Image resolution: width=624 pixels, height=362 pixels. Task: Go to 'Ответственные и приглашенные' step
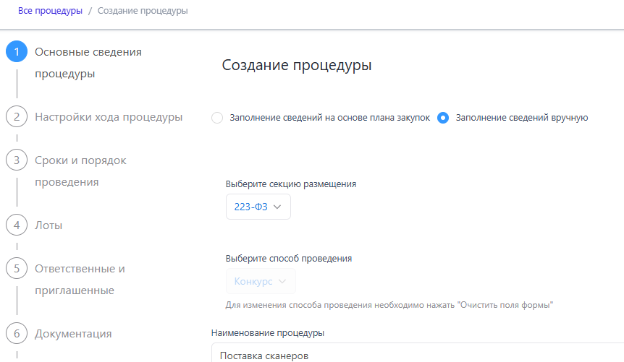(x=80, y=279)
